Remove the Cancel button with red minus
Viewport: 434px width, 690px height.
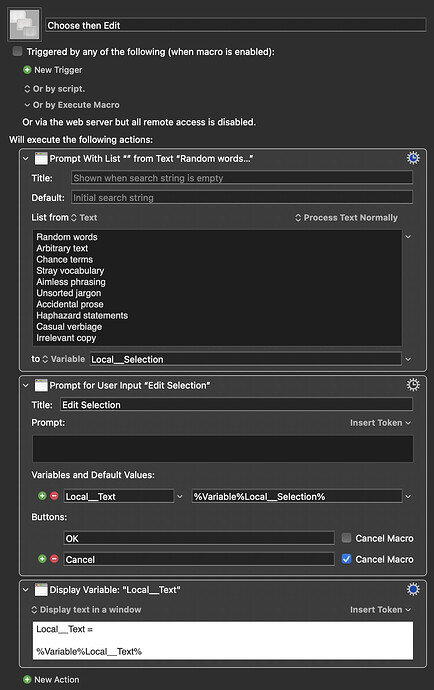[x=54, y=559]
